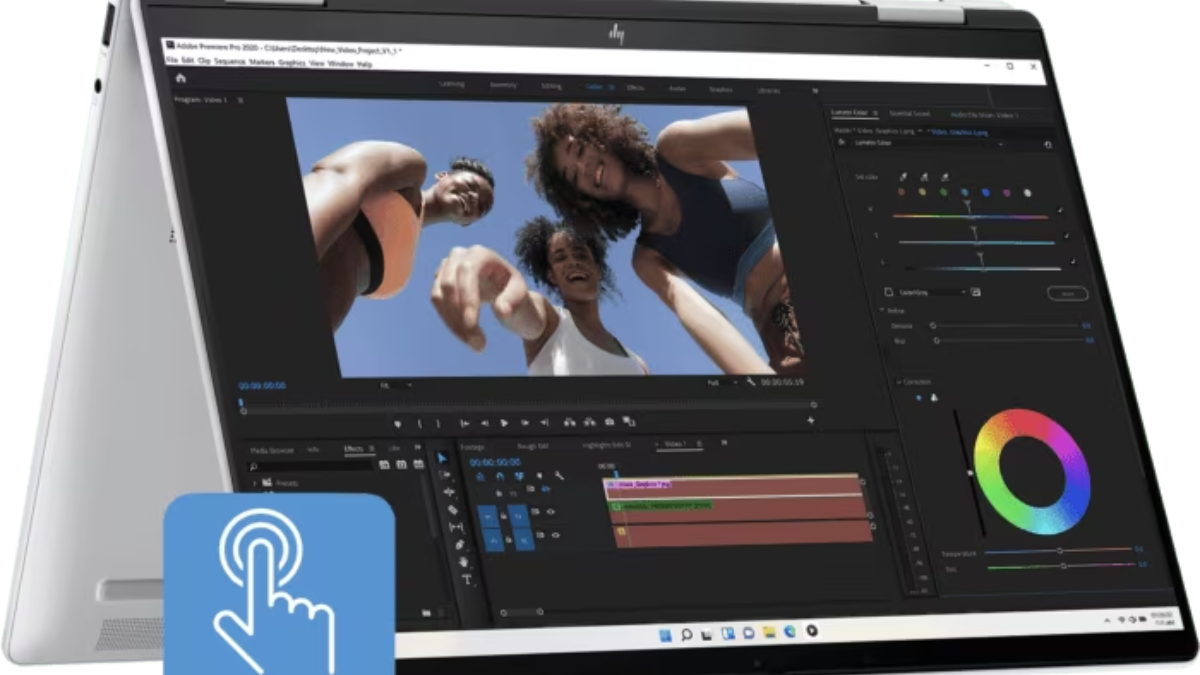Open the Lumetri Color effect selector dropdown

[x=929, y=144]
